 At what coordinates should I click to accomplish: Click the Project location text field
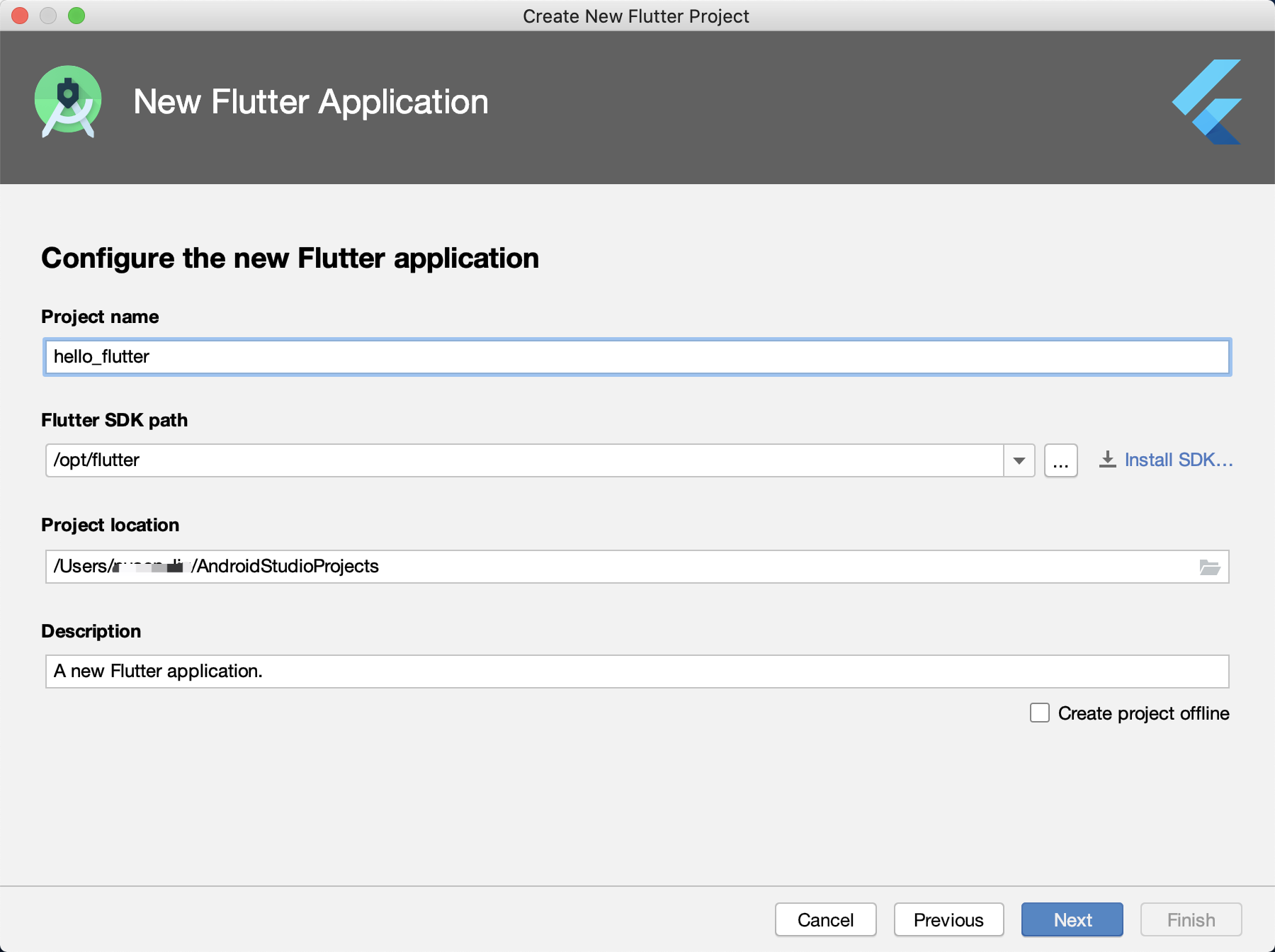pyautogui.click(x=637, y=567)
